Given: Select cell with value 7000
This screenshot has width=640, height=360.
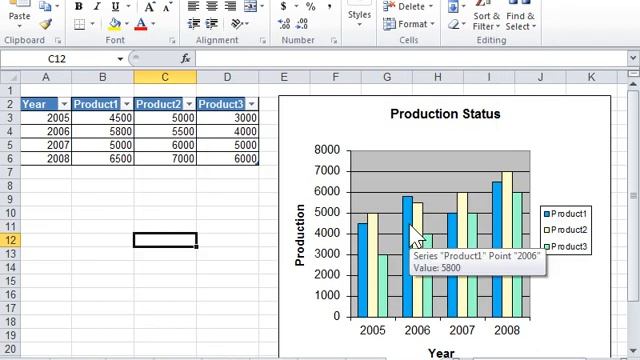Looking at the screenshot, I should [x=165, y=158].
